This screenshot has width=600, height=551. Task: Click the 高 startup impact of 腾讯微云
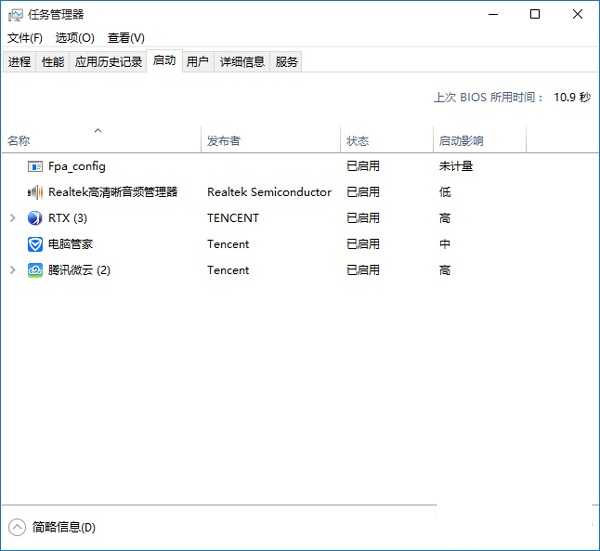[x=445, y=270]
